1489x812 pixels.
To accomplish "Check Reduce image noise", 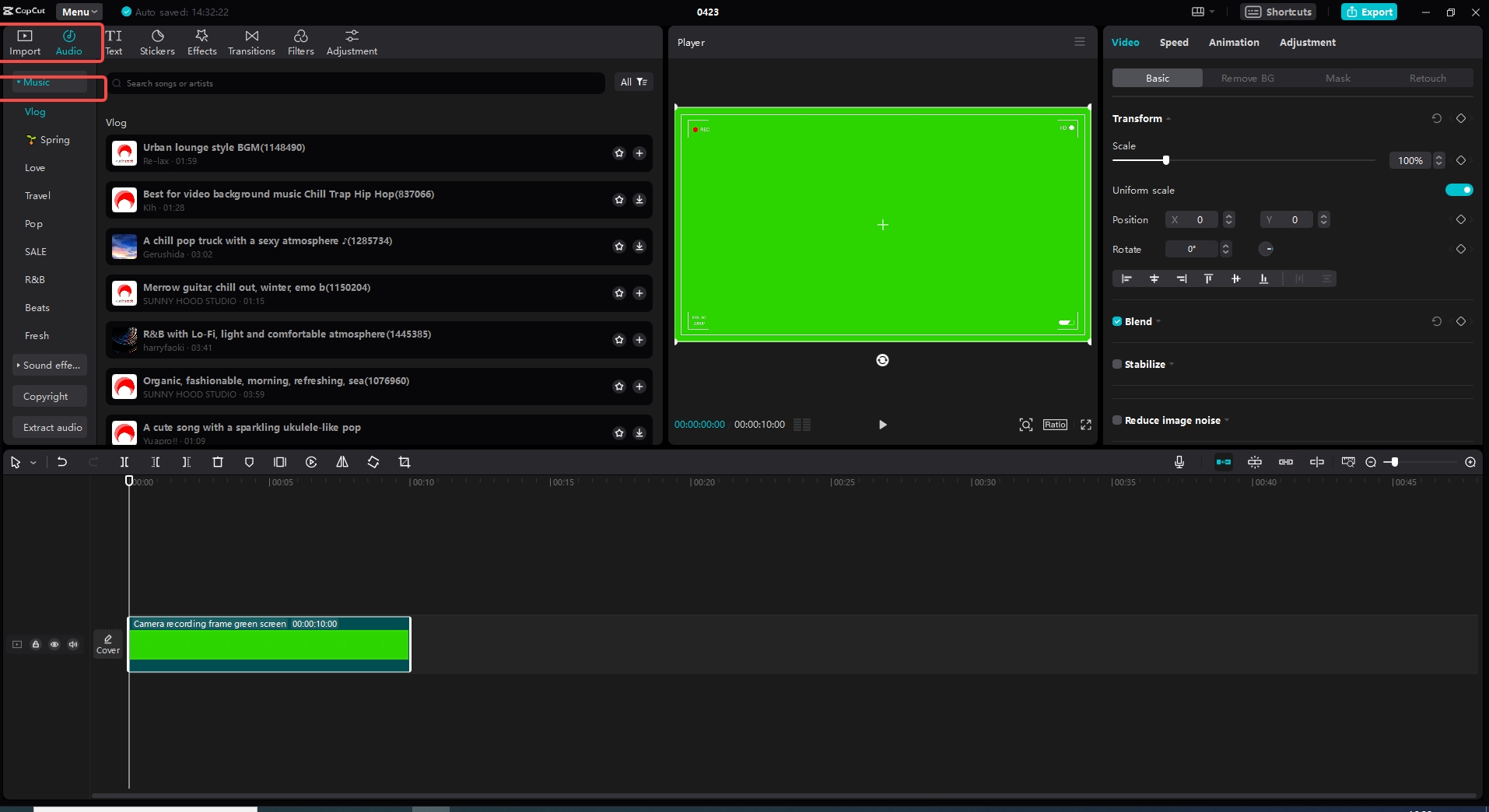I will coord(1118,420).
